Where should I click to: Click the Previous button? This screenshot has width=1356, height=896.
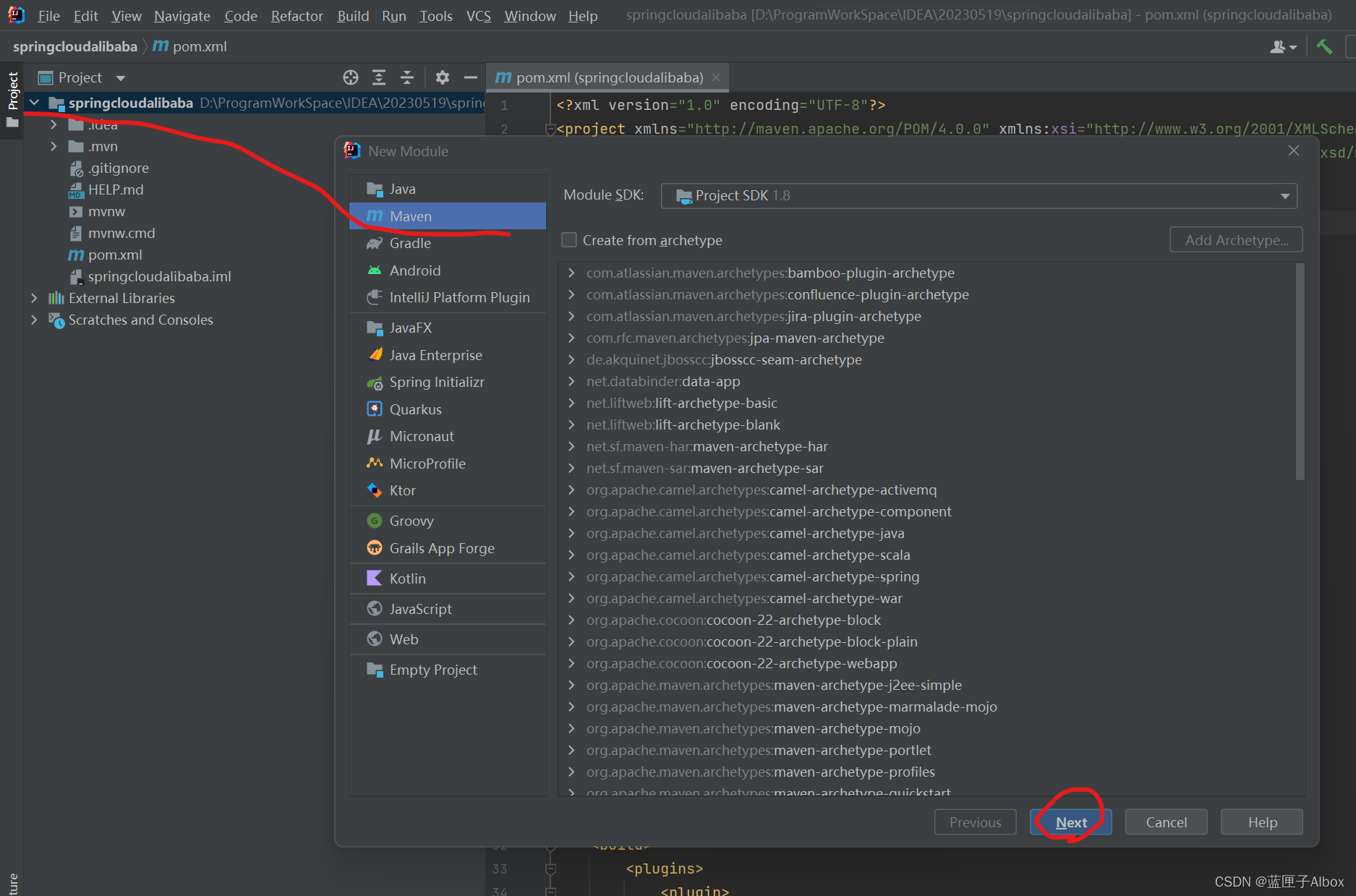tap(976, 822)
